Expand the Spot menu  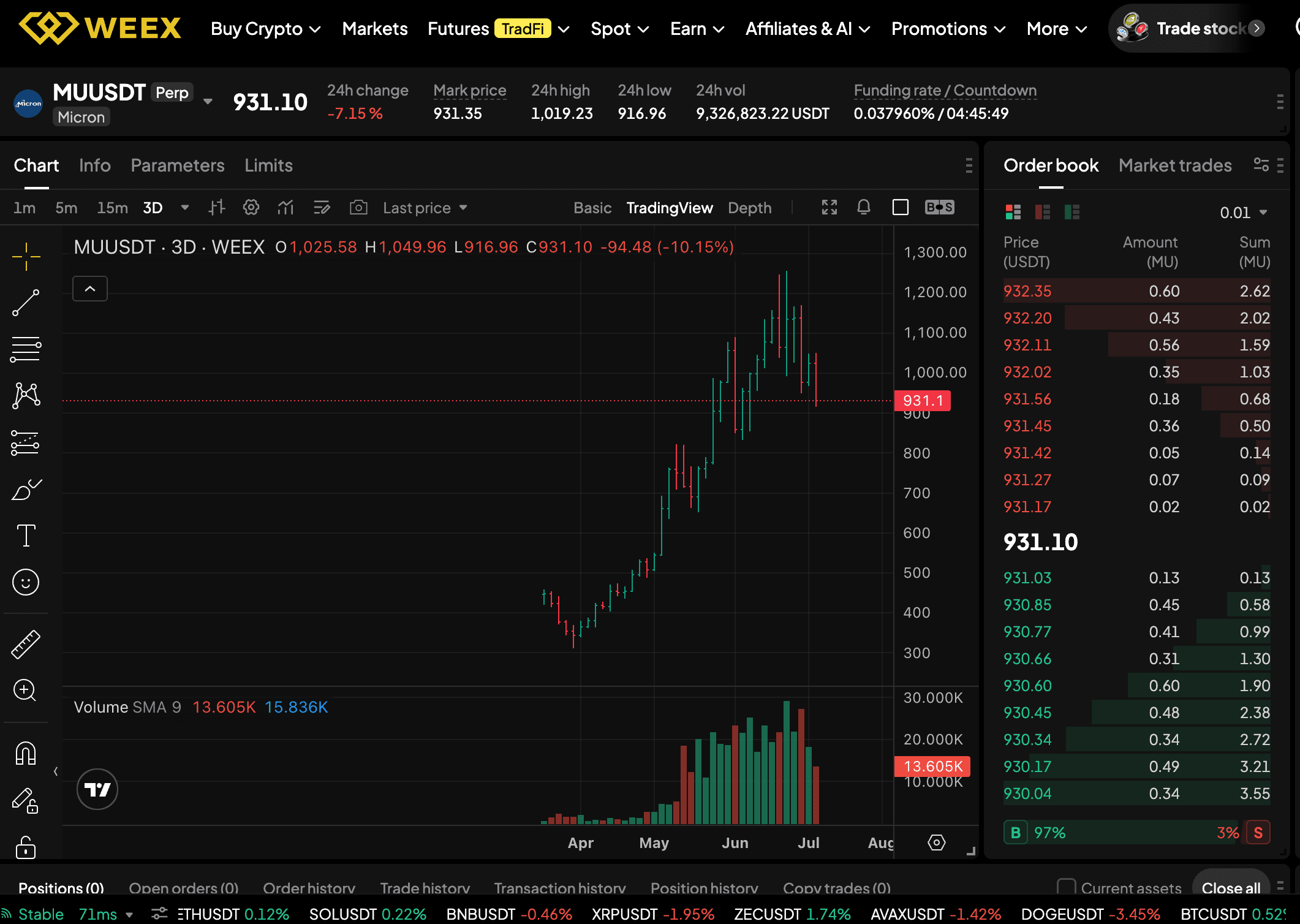620,29
